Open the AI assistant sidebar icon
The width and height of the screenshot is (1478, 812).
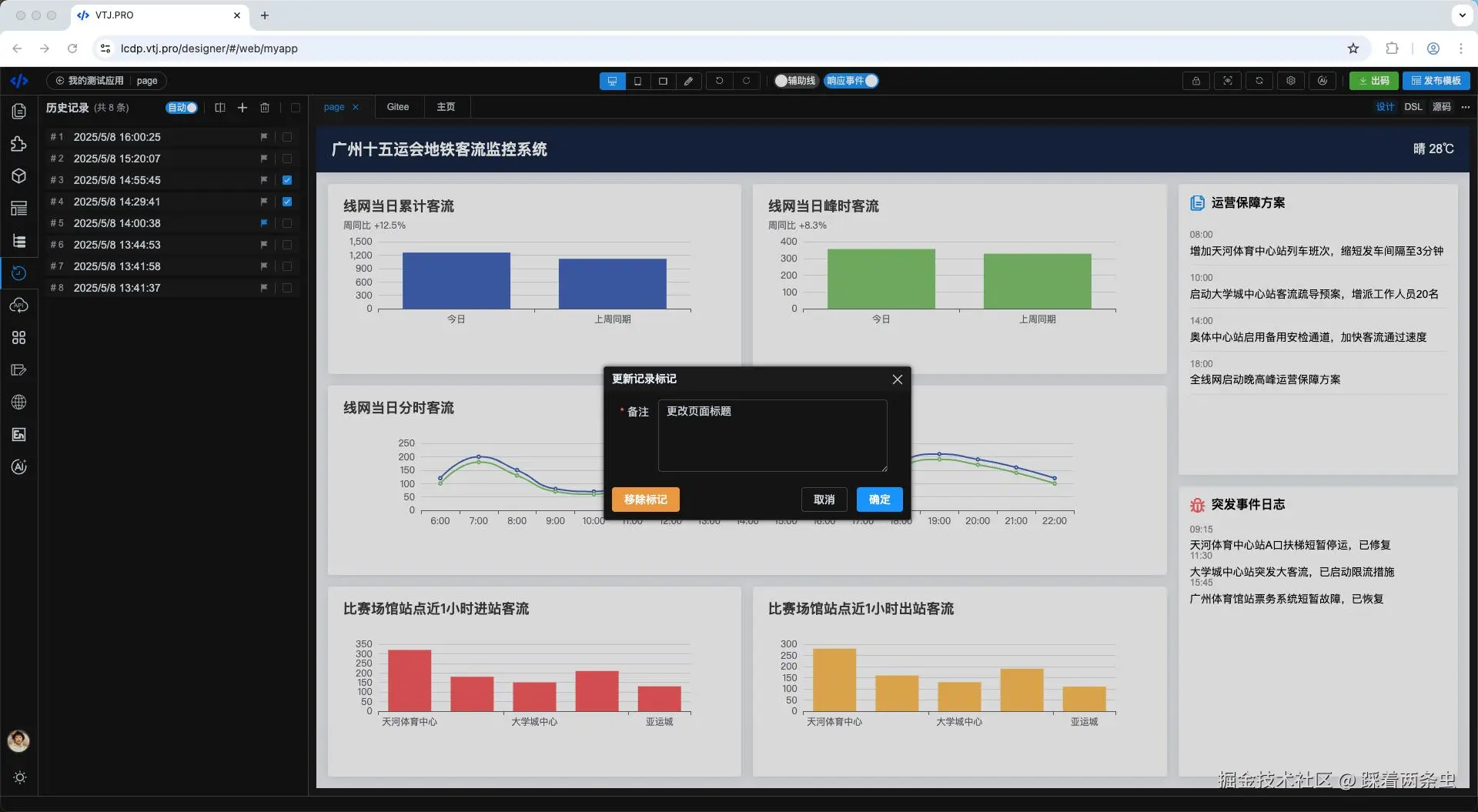click(19, 467)
